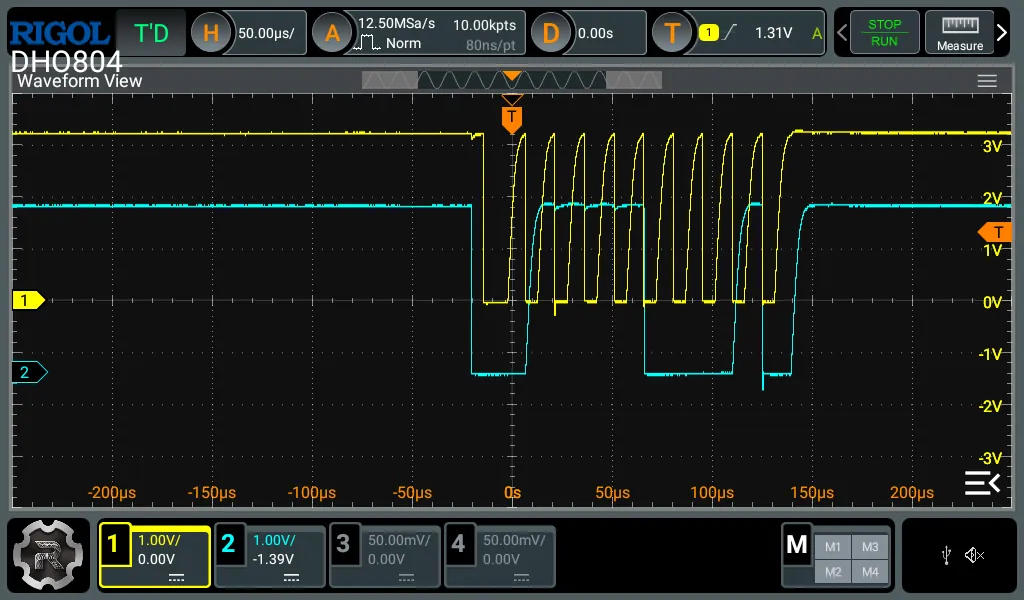The height and width of the screenshot is (600, 1024).
Task: Open the Horizontal settings H icon
Action: coord(210,33)
